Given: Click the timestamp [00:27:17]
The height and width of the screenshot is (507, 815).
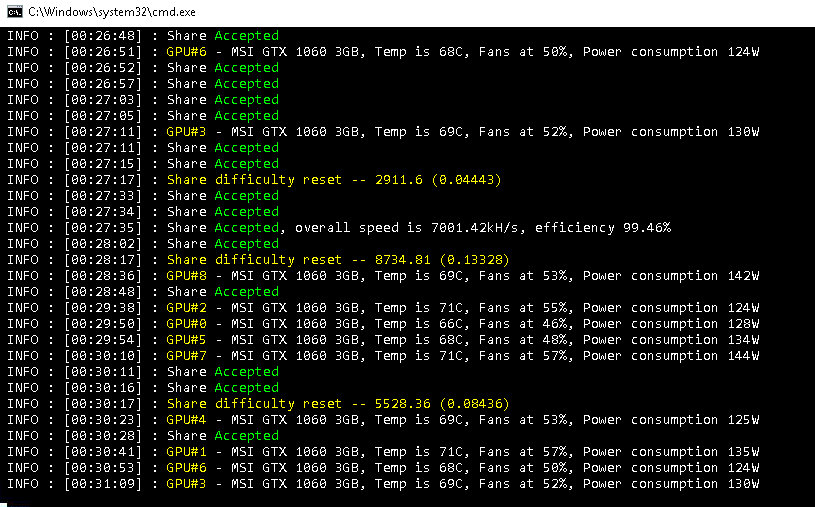Looking at the screenshot, I should click(103, 180).
